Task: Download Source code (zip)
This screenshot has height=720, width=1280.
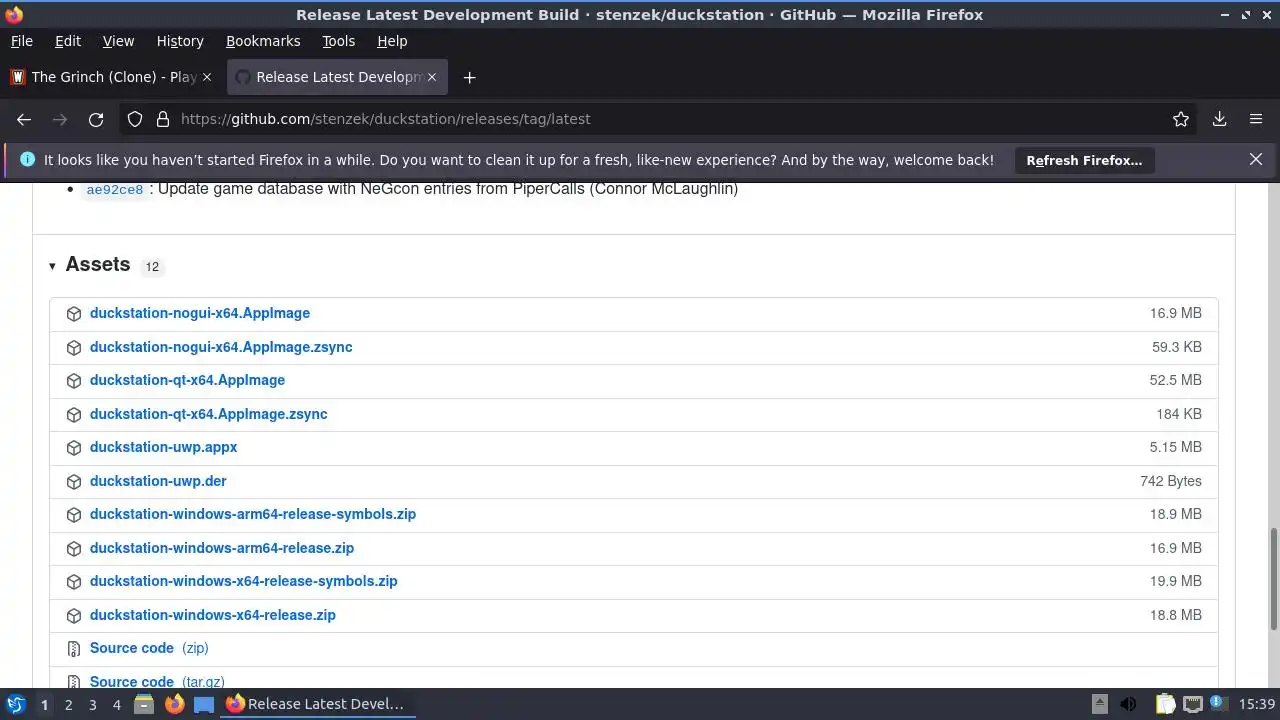Action: (149, 648)
